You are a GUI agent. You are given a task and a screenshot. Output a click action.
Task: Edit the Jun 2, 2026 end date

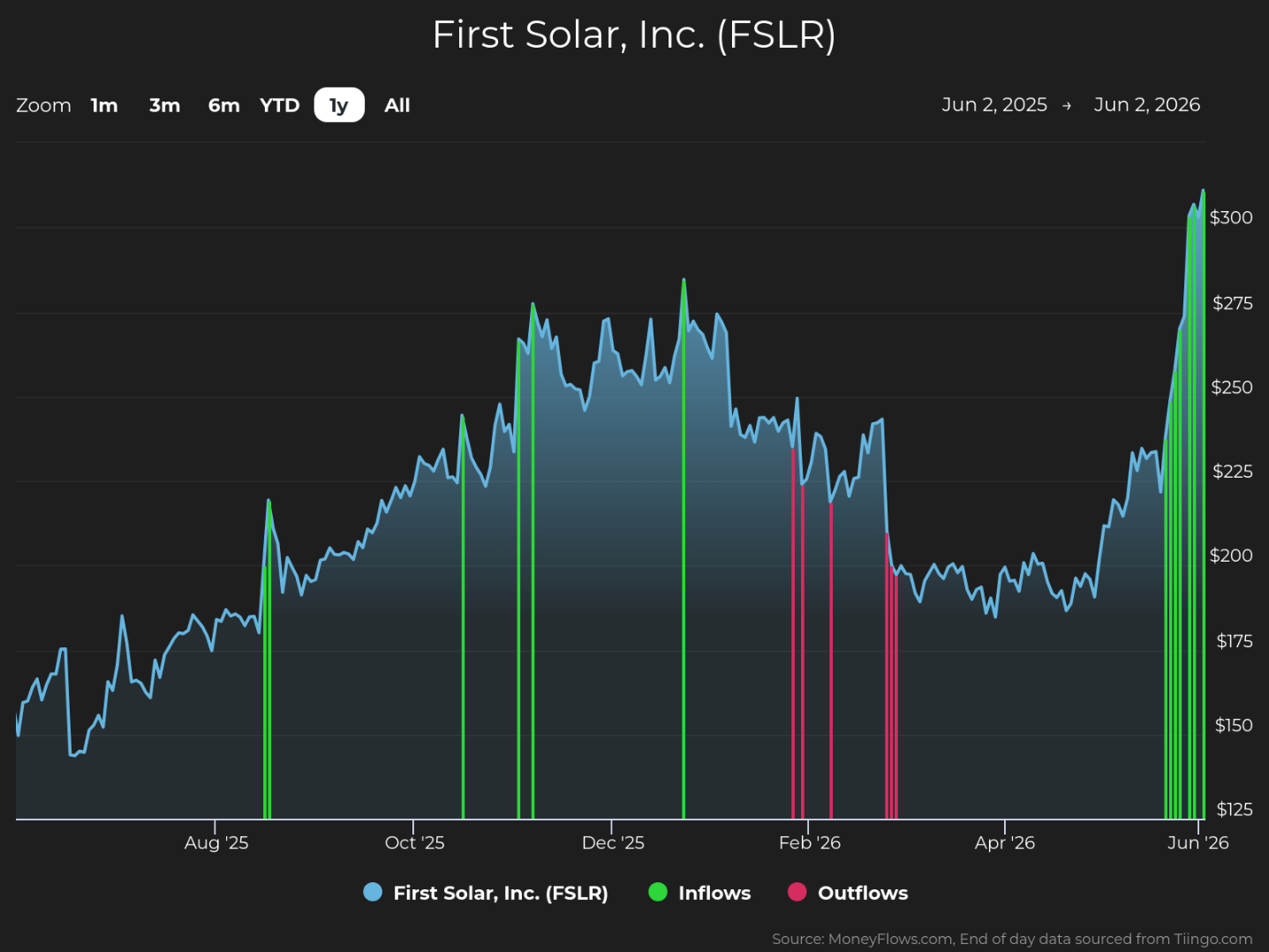1147,105
